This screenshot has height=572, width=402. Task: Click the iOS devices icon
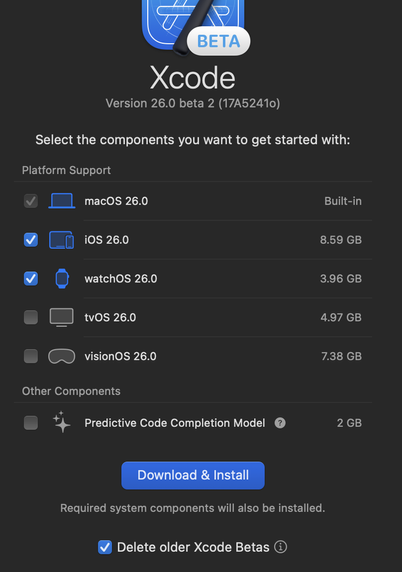(x=62, y=240)
